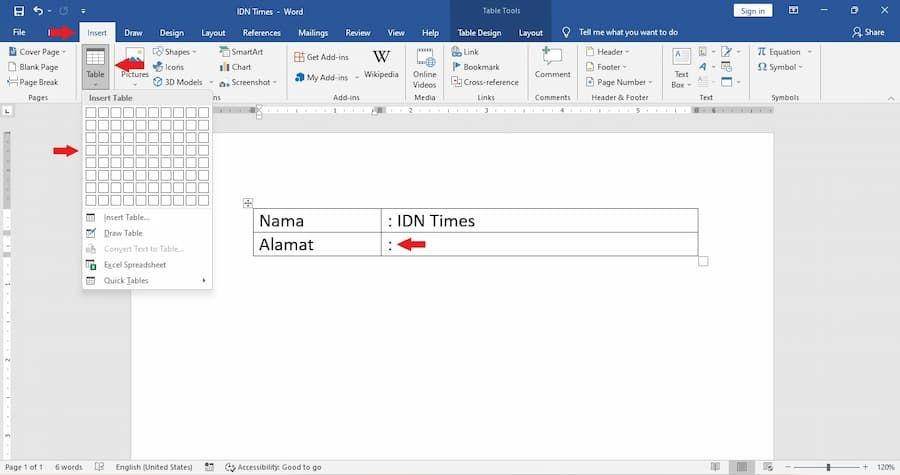This screenshot has width=900, height=475.
Task: Insert a Link
Action: tap(465, 52)
